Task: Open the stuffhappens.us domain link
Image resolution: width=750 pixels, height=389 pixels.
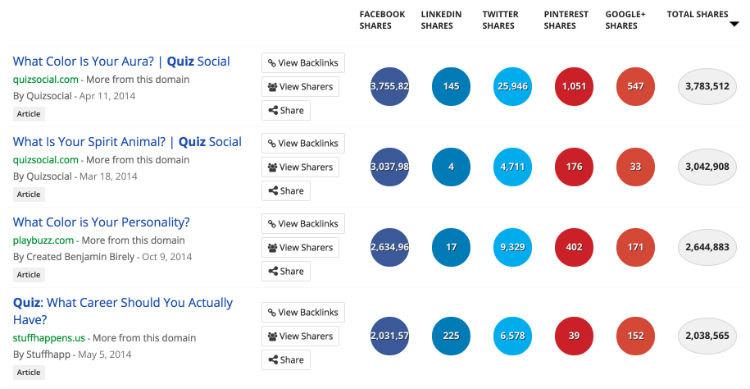Action: [49, 338]
